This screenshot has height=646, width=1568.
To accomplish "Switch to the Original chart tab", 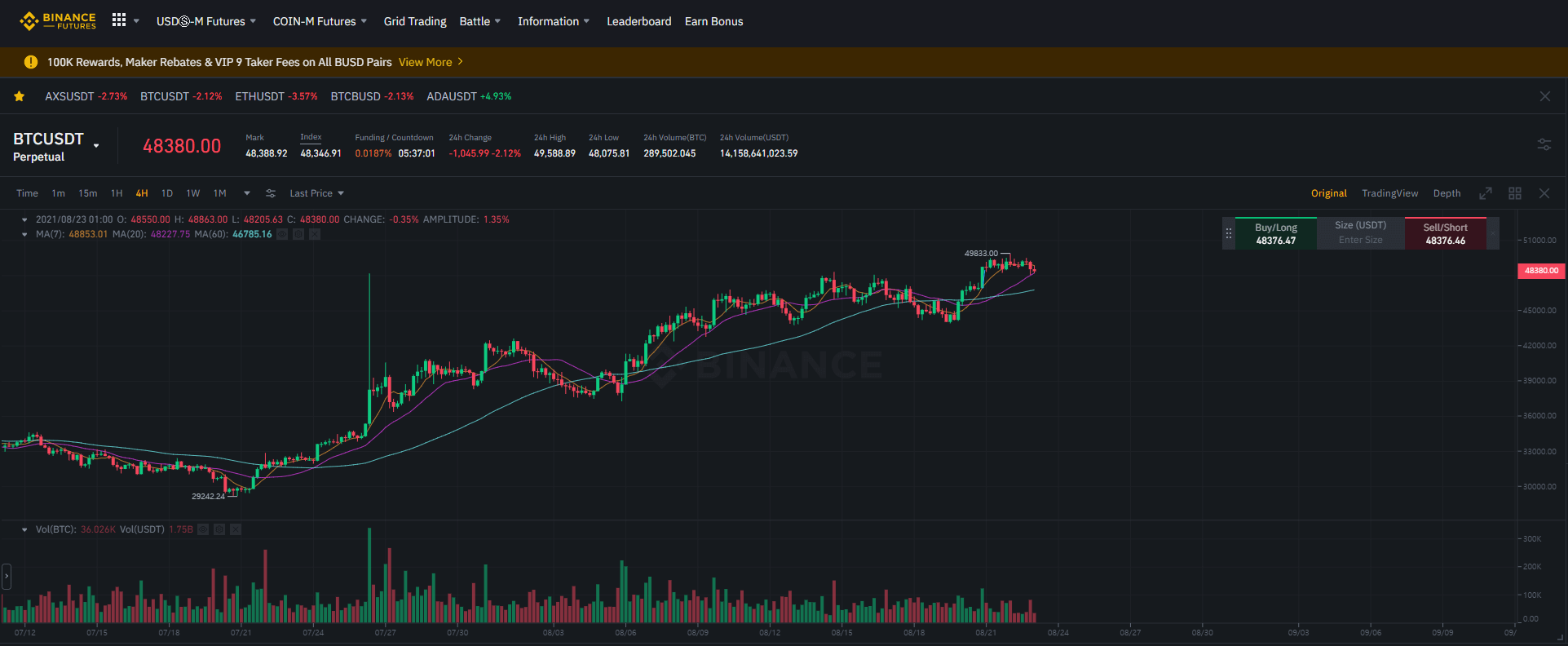I will coord(1329,193).
